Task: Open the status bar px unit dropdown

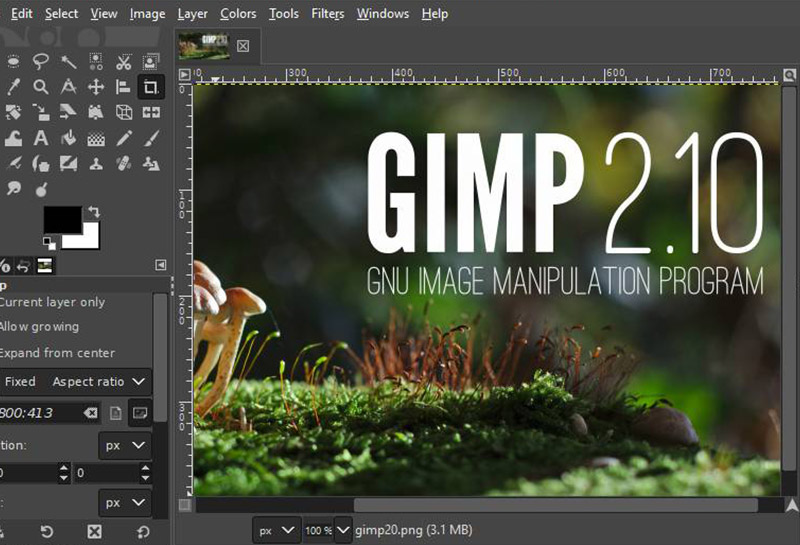Action: coord(277,530)
